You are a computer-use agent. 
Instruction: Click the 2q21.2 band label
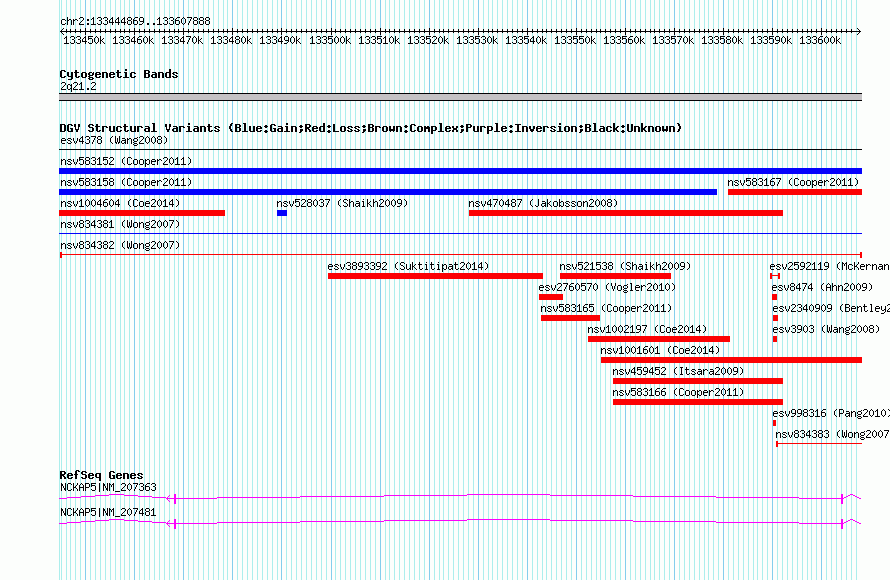tap(78, 86)
